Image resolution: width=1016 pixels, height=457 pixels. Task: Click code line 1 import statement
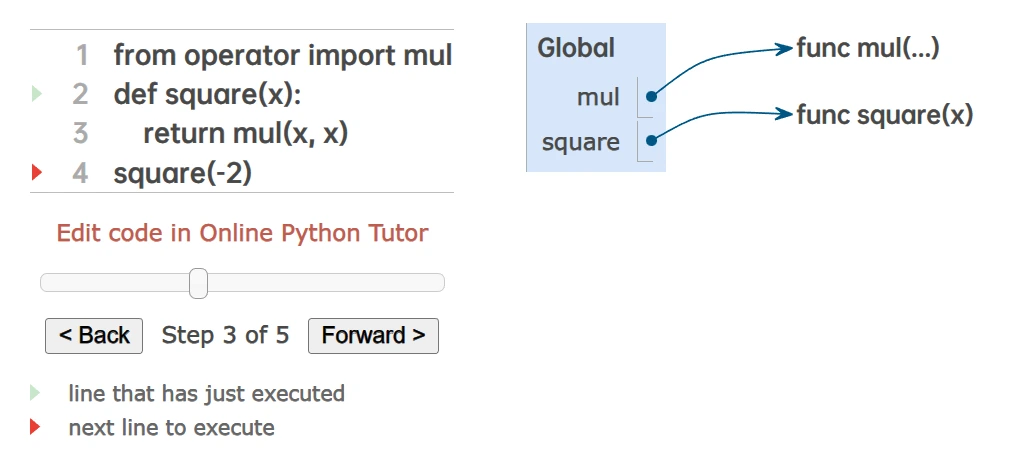pyautogui.click(x=283, y=56)
